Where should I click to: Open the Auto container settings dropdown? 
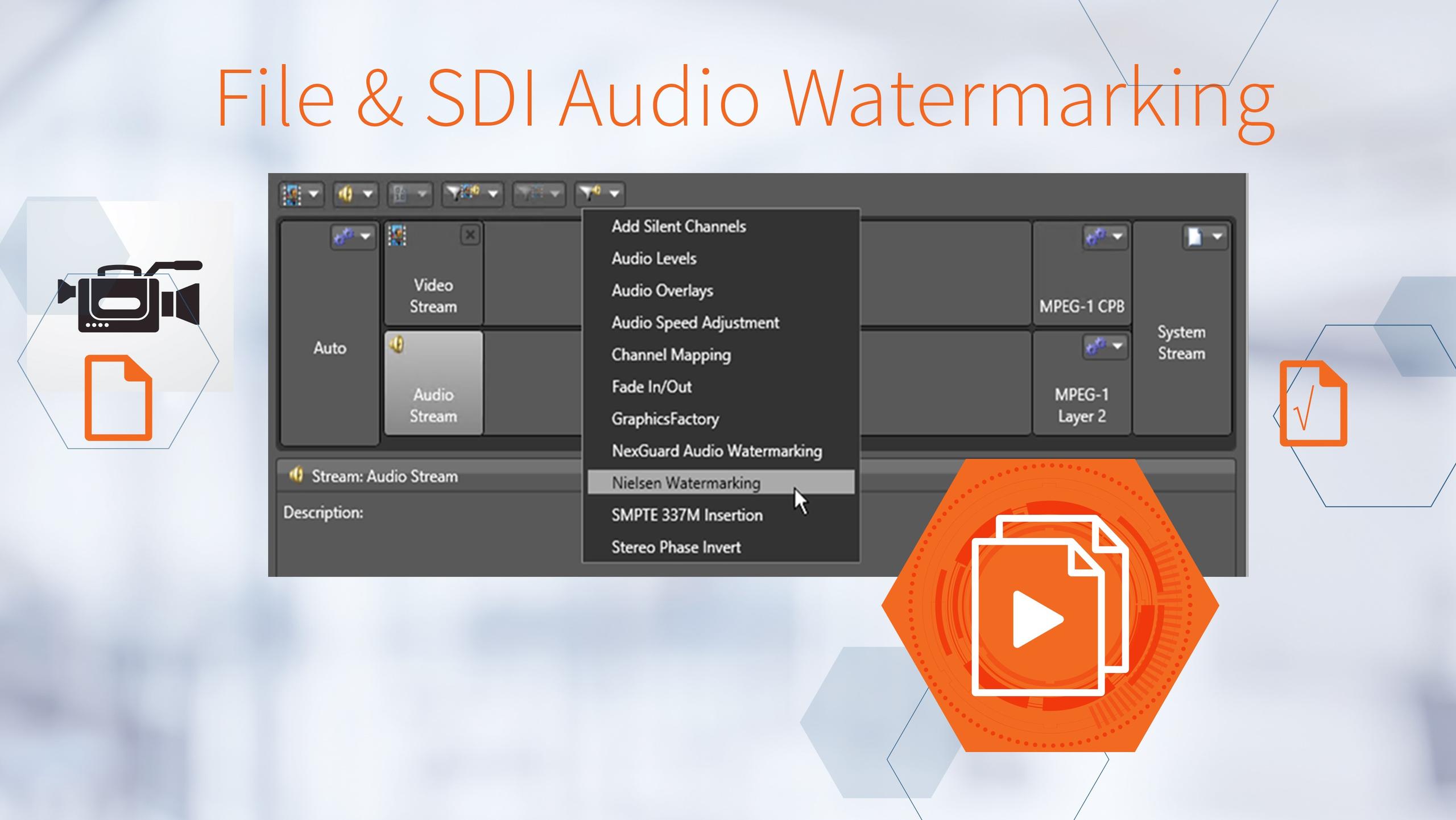tap(353, 237)
